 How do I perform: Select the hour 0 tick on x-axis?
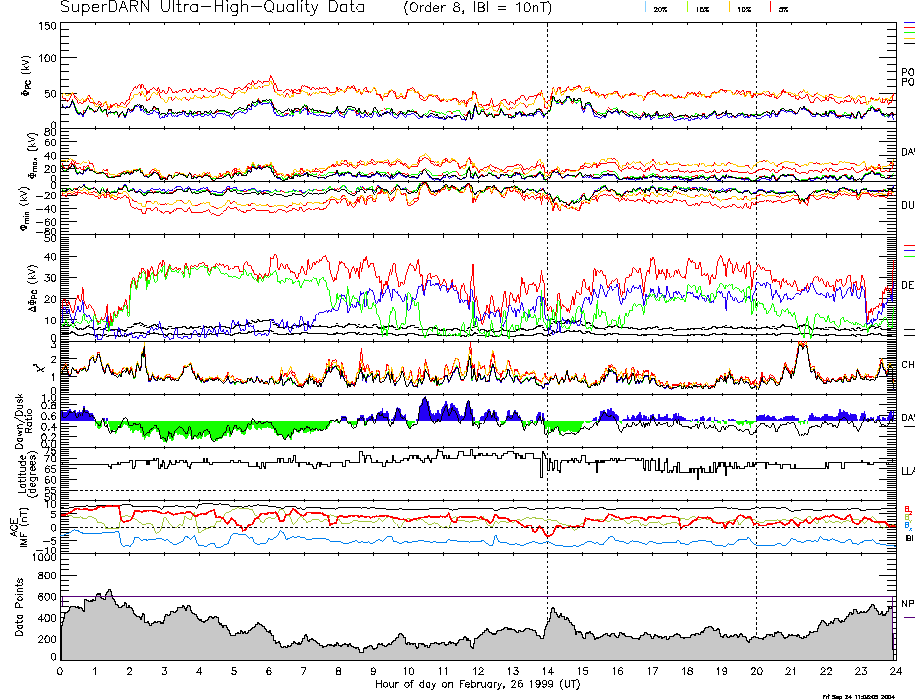(x=61, y=671)
